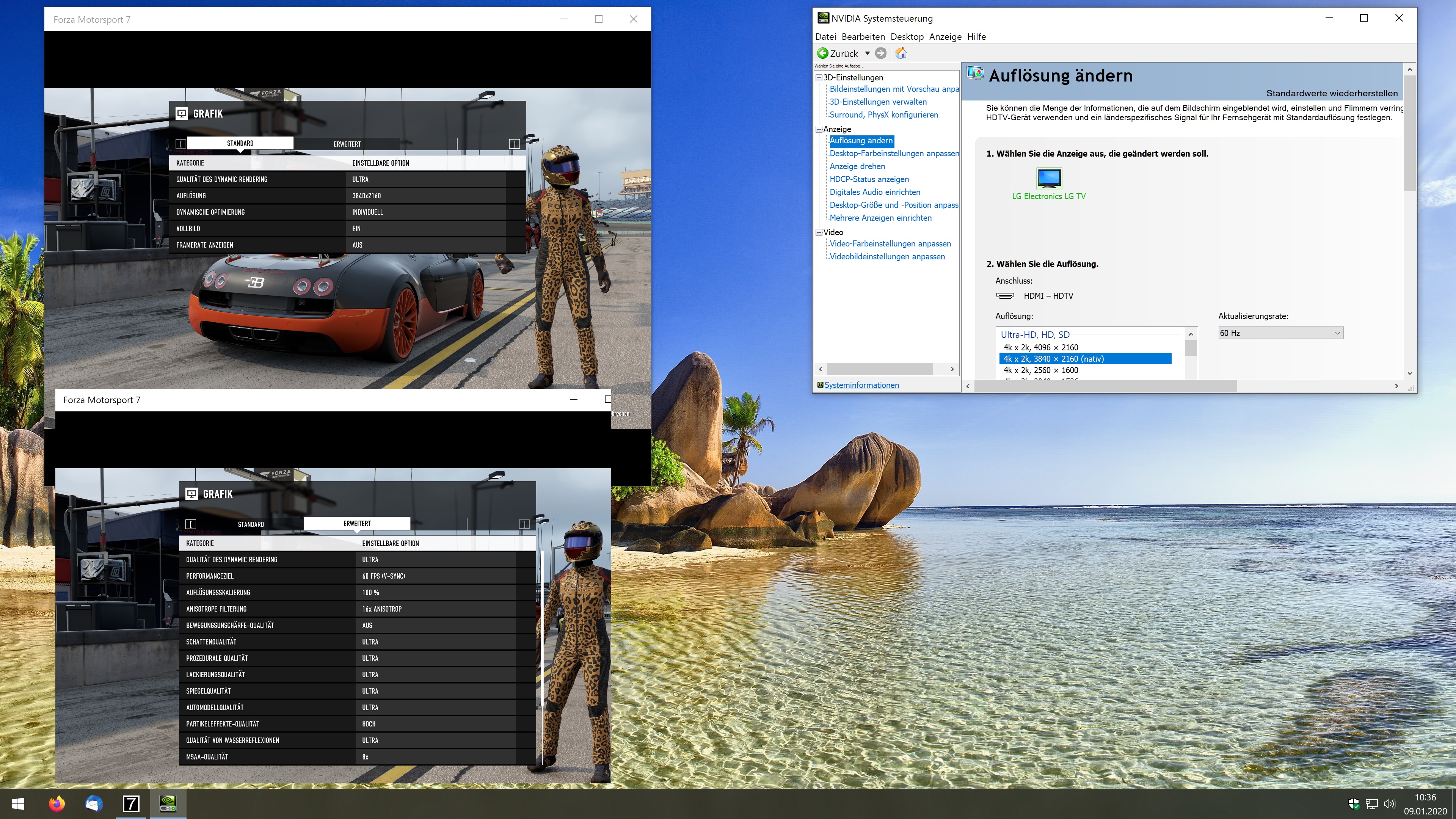Screen dimensions: 1456x819
Task: Click the home icon in NVIDIA toolbar
Action: point(901,53)
